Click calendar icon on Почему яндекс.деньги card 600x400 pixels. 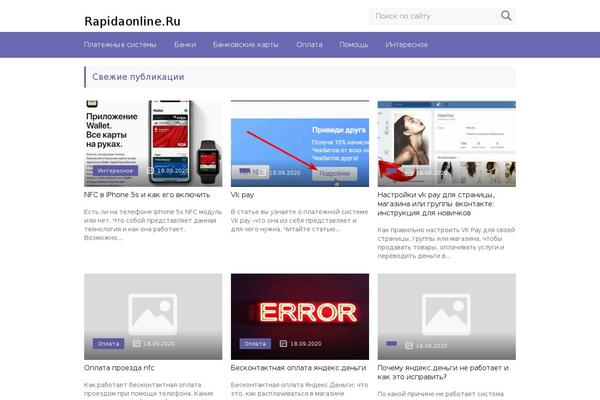pyautogui.click(x=409, y=346)
